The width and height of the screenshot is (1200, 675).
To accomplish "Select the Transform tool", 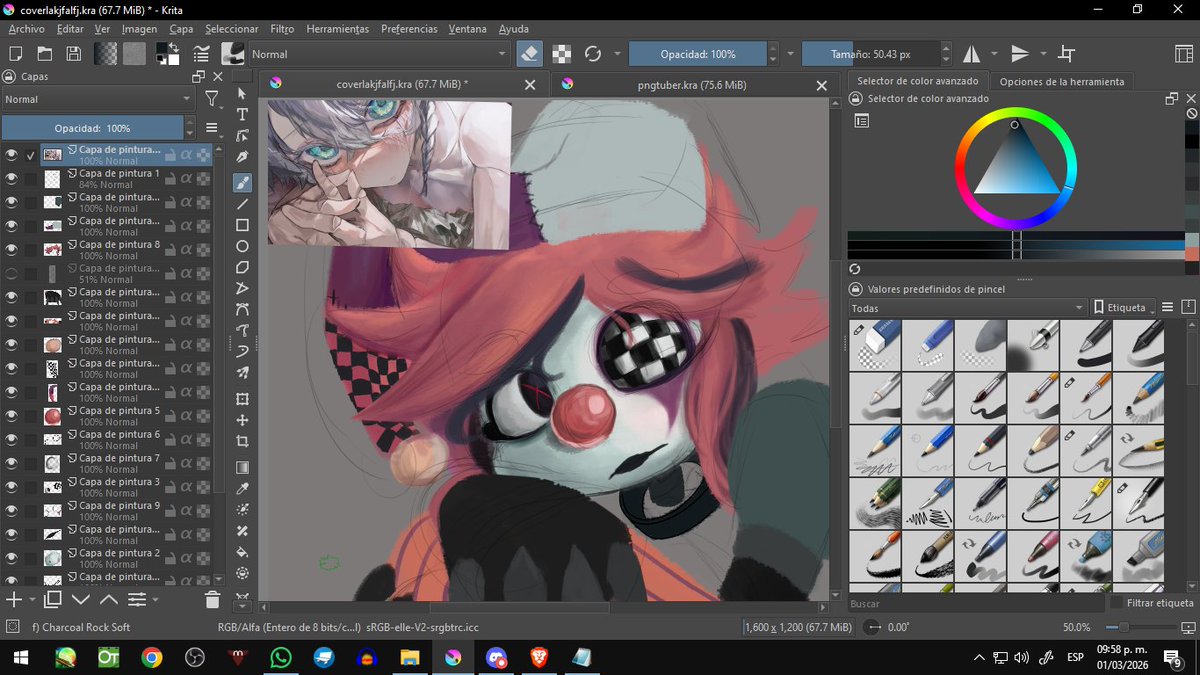I will click(x=242, y=399).
